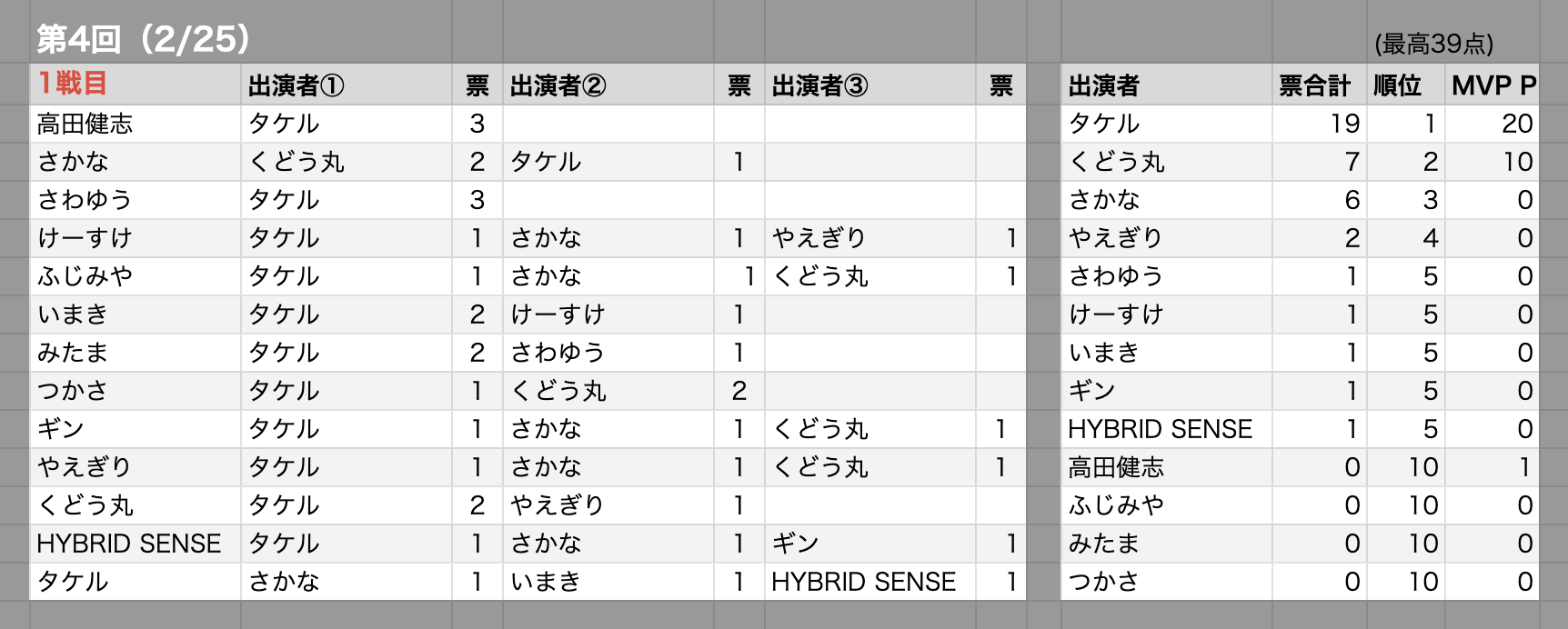Select つかさ in the ranking table

click(1166, 582)
